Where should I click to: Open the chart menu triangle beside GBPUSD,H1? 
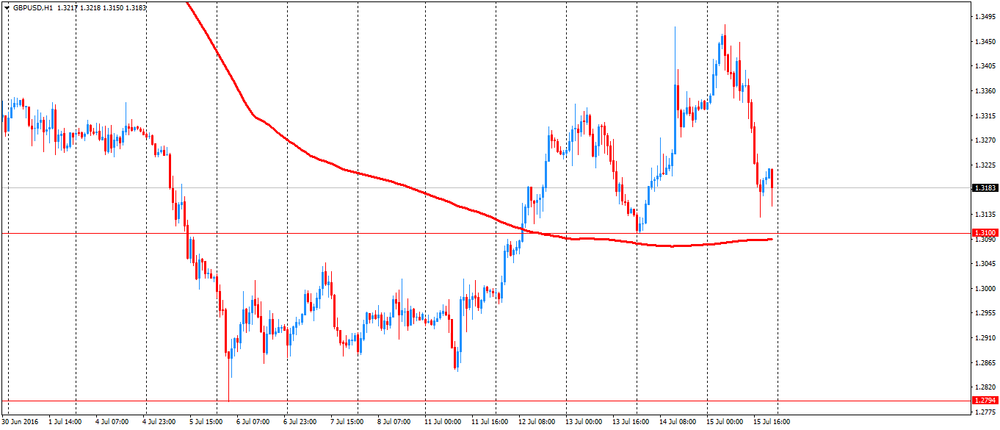pyautogui.click(x=6, y=8)
